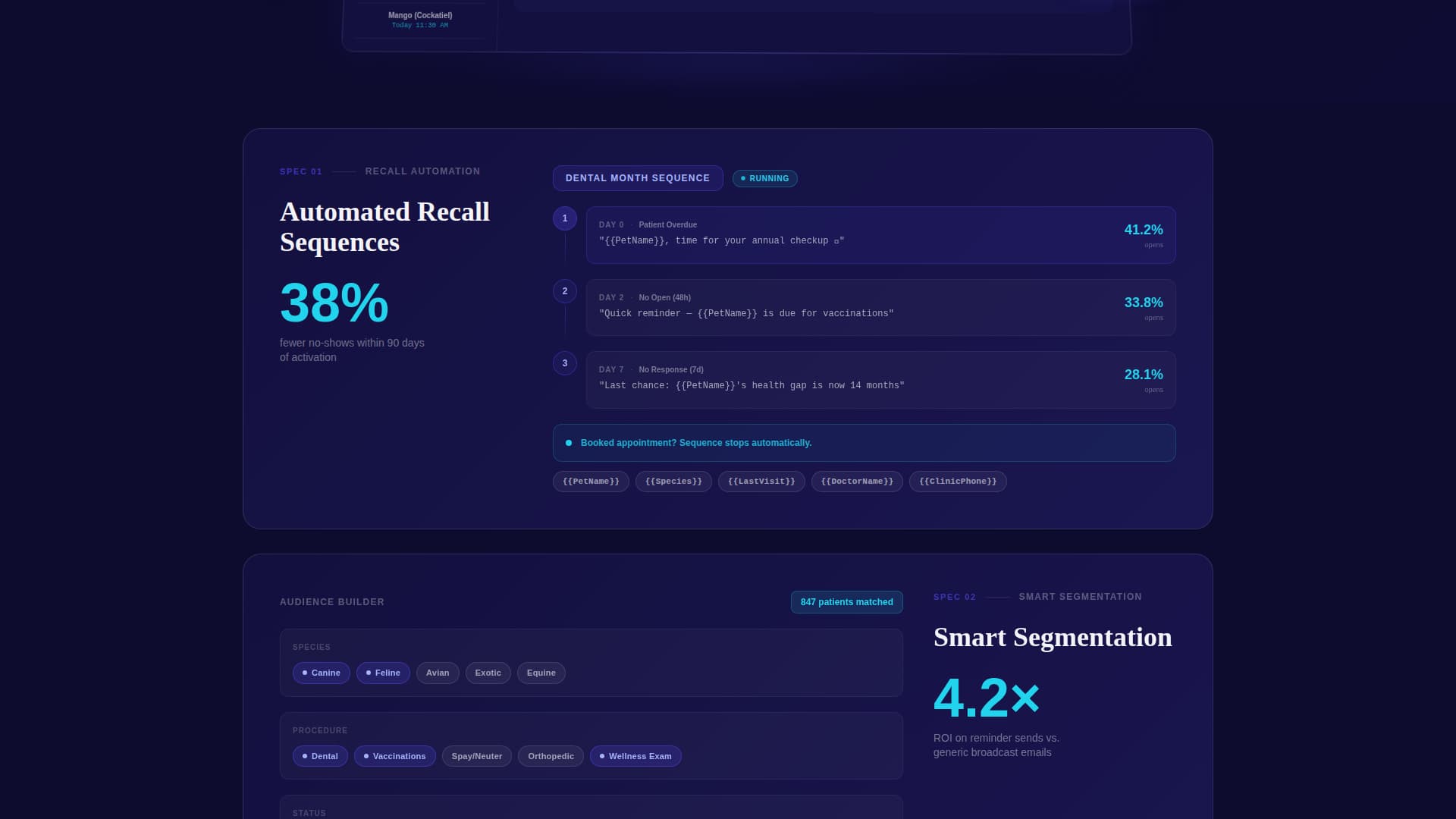The width and height of the screenshot is (1456, 819).
Task: Click the Recall Automation label
Action: point(422,171)
